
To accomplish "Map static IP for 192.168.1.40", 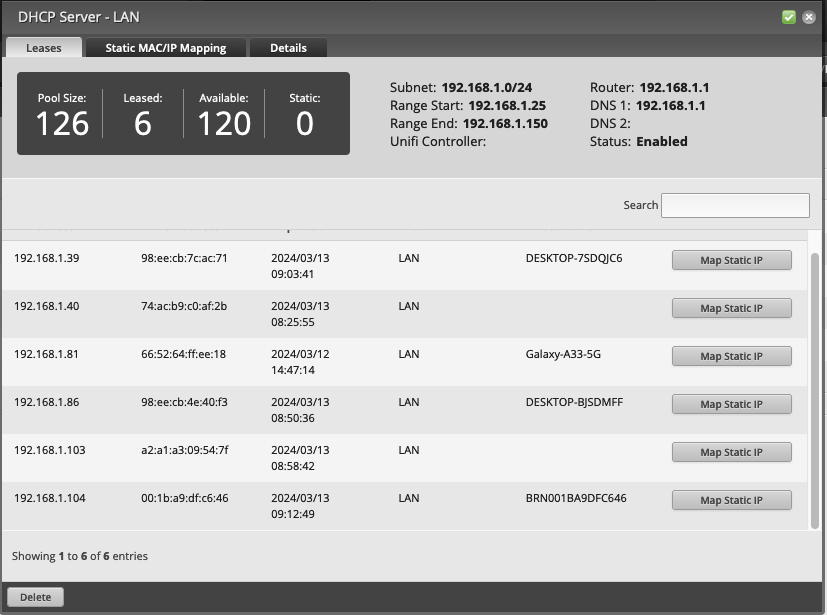I will [731, 308].
